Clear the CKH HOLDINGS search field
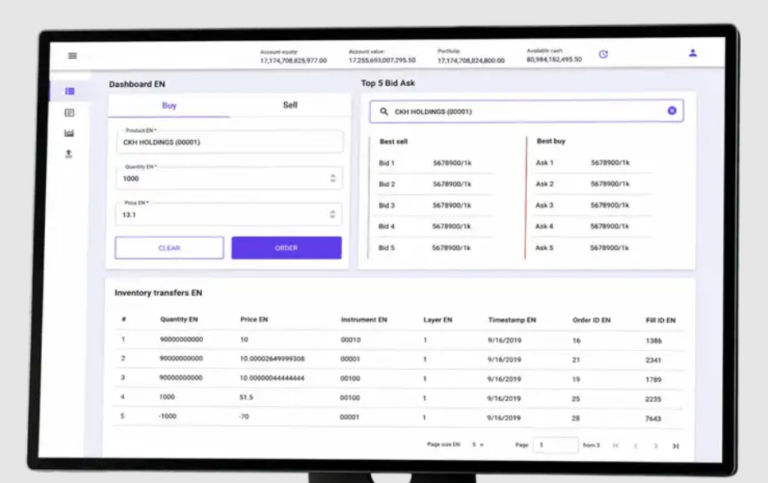 [x=672, y=111]
